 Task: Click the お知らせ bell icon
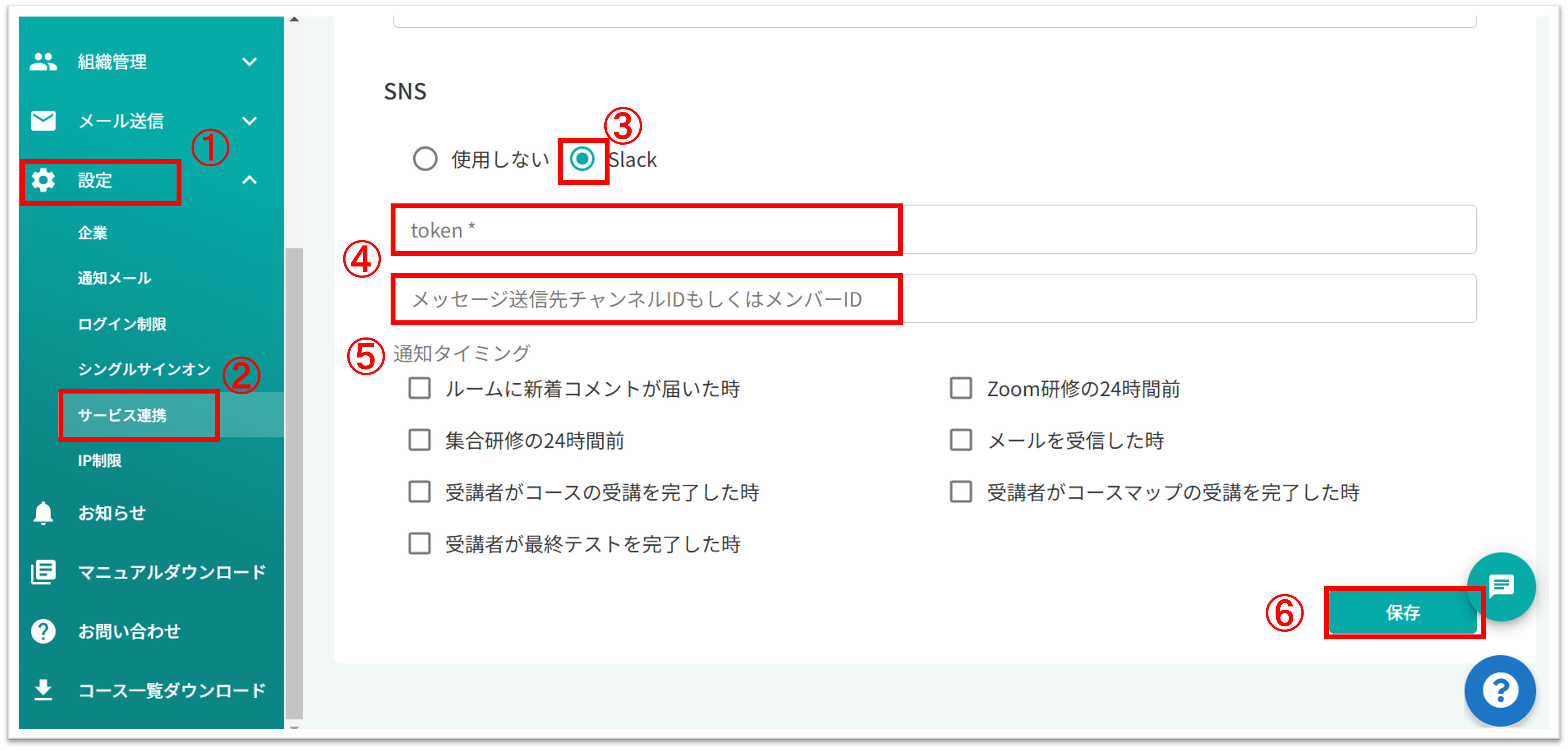click(x=43, y=513)
